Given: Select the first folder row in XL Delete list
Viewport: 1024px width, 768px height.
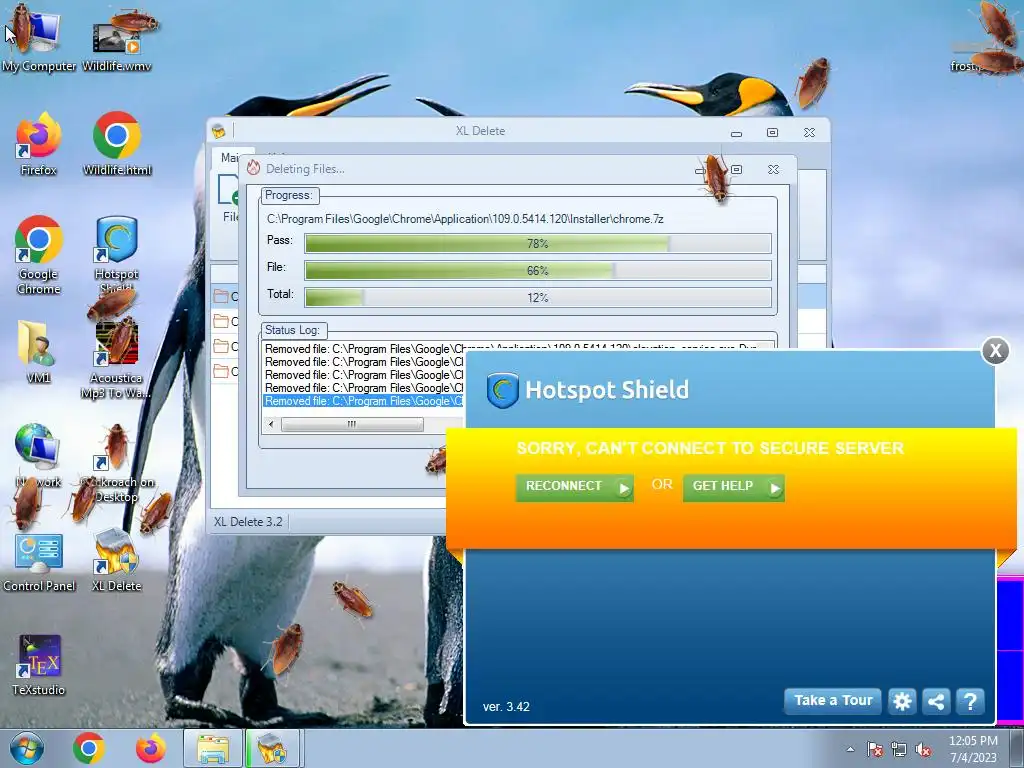Looking at the screenshot, I should [x=226, y=296].
